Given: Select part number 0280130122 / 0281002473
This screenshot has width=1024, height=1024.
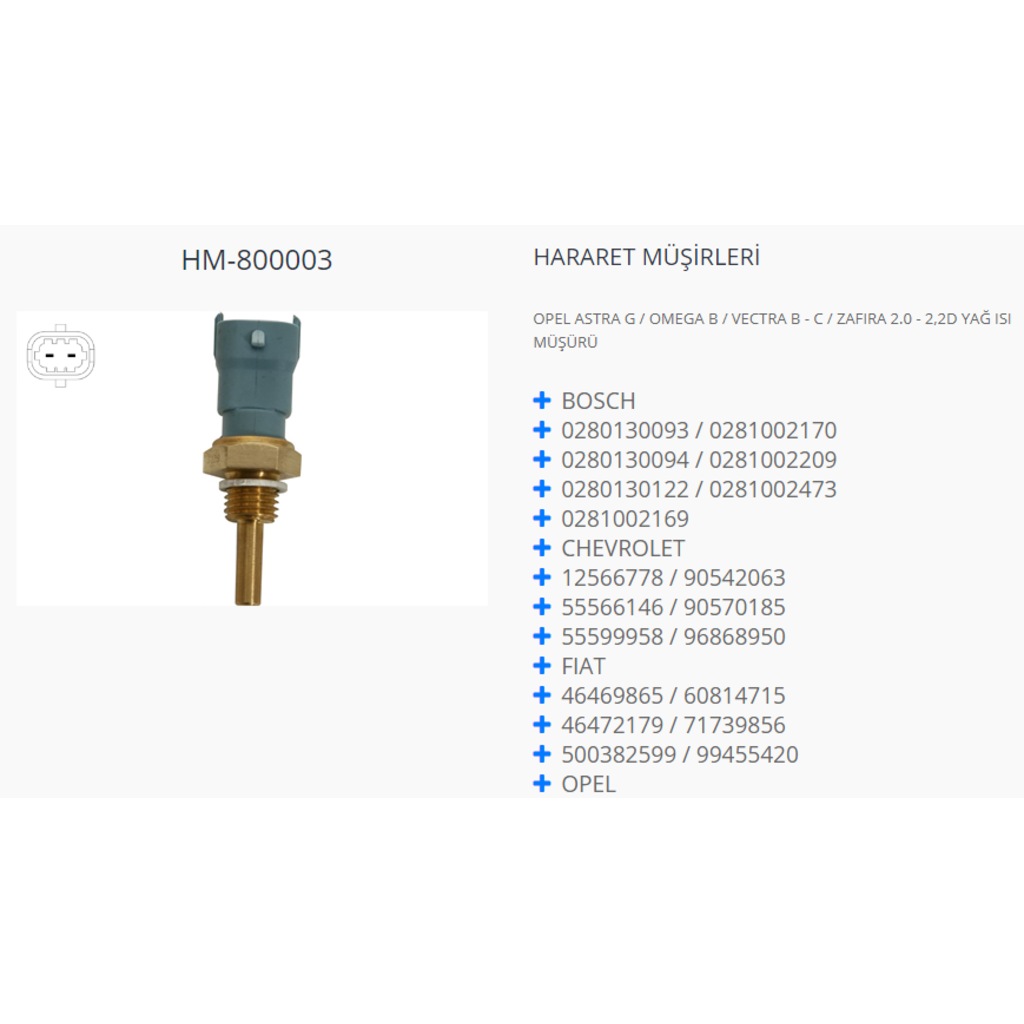Looking at the screenshot, I should [x=699, y=489].
